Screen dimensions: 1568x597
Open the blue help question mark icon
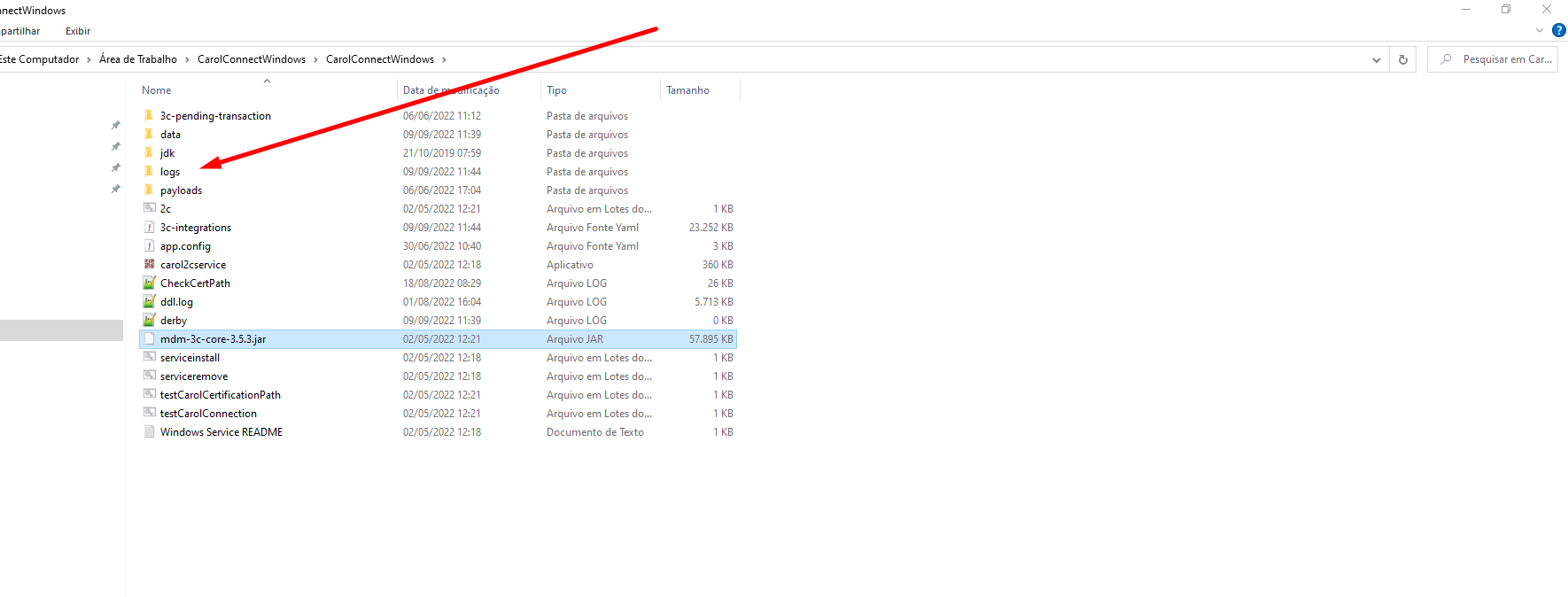(x=1558, y=30)
